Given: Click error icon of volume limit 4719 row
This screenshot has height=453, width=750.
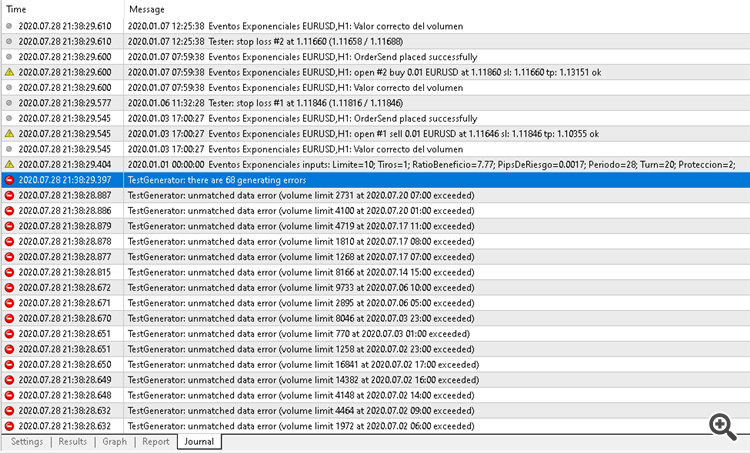Looking at the screenshot, I should coord(9,226).
